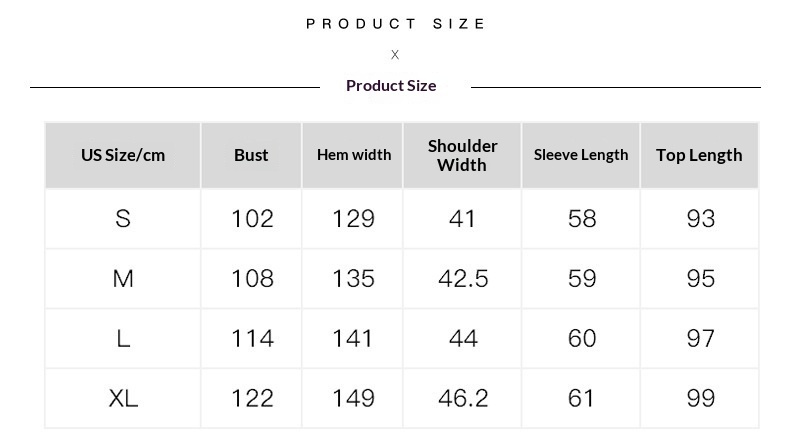
Task: Click the purple Product Size heading
Action: click(x=391, y=86)
